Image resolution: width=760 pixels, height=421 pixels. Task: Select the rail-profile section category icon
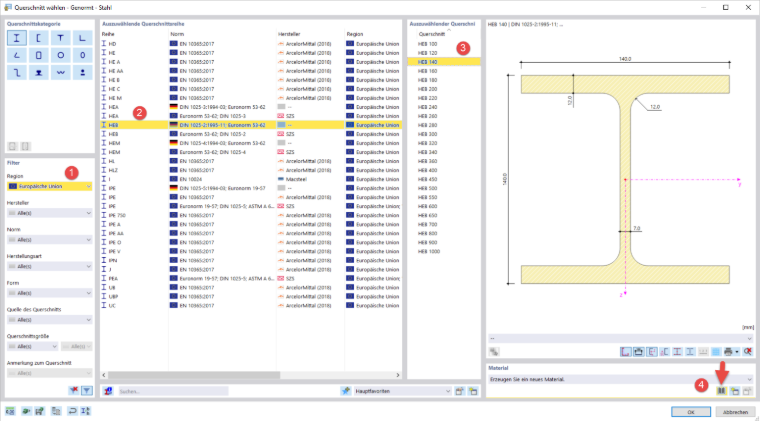(38, 73)
